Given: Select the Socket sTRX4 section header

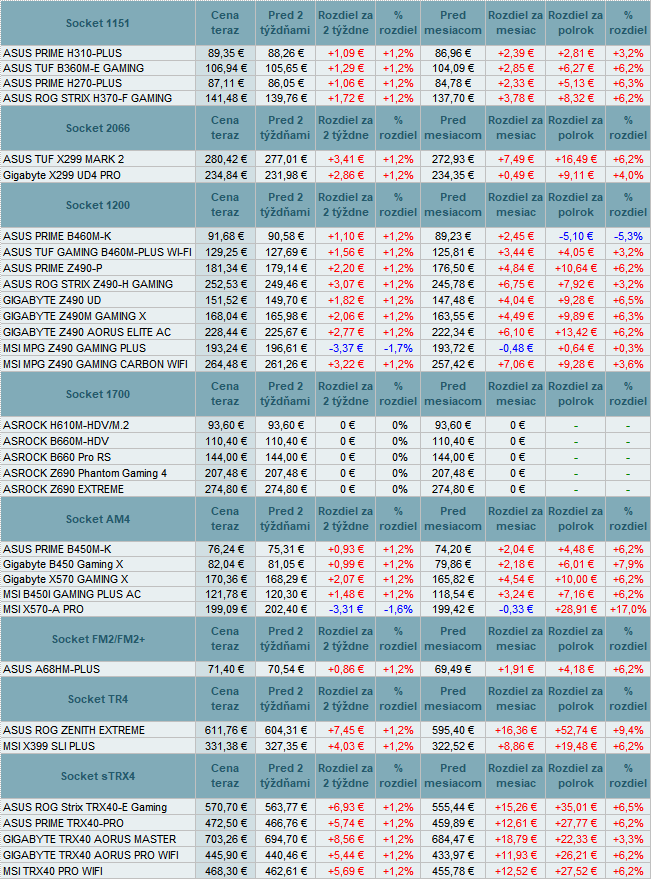Looking at the screenshot, I should coord(97,776).
